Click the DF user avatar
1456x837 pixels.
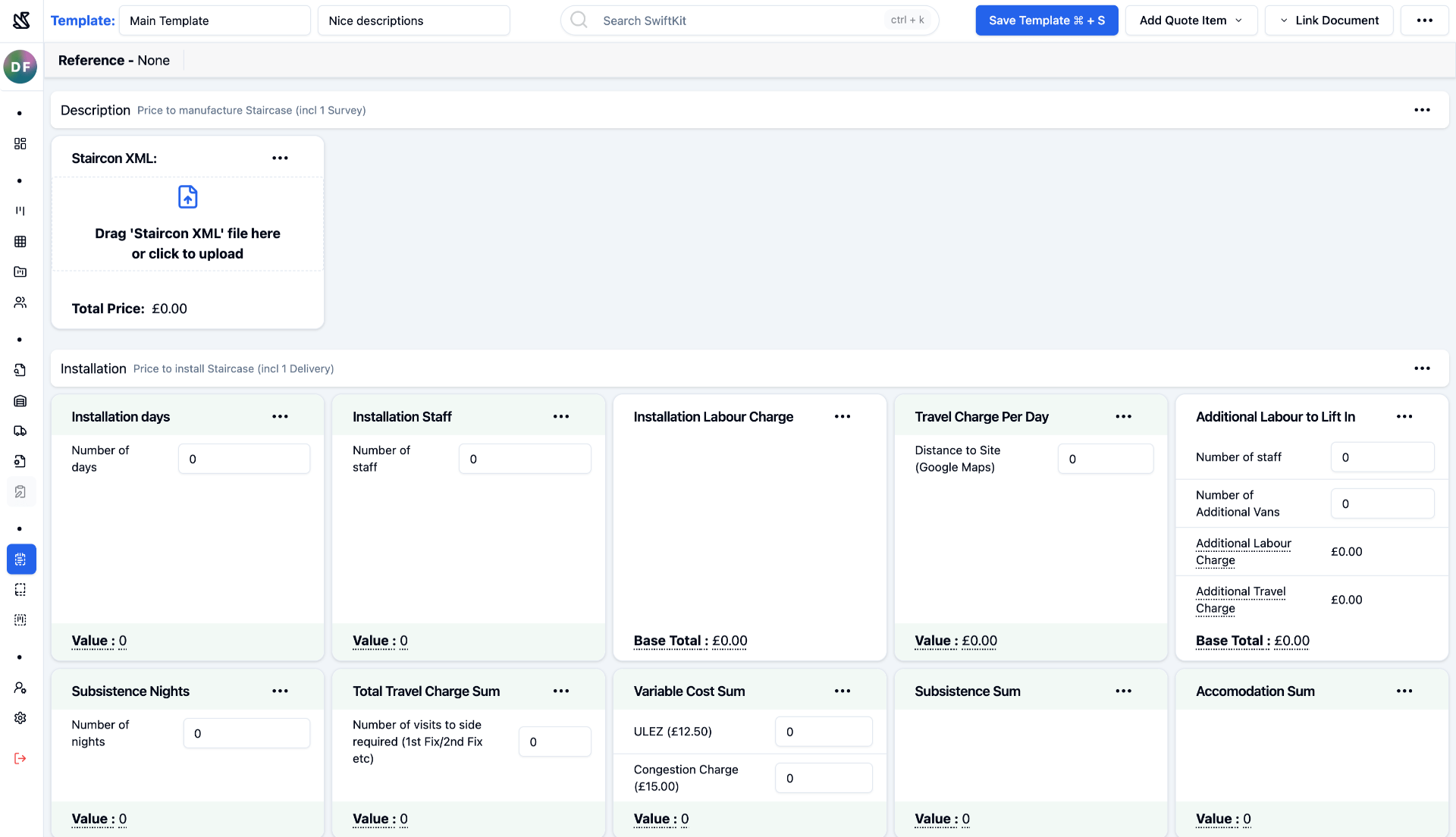(x=20, y=67)
